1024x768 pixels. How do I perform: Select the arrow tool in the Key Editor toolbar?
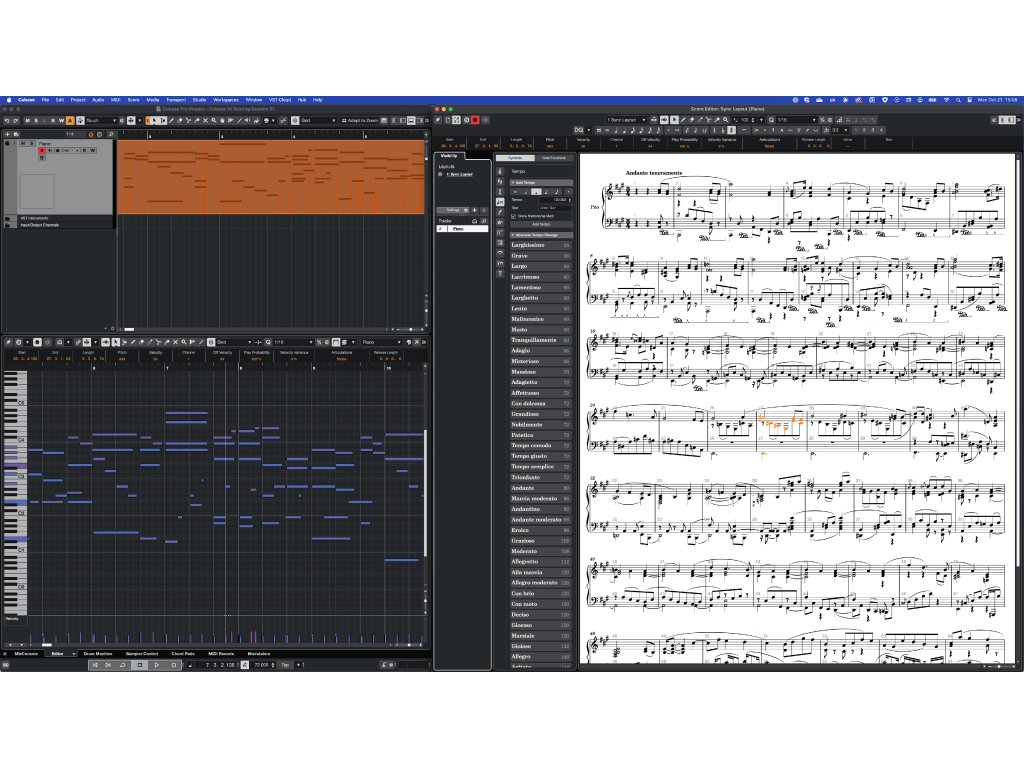tap(116, 342)
